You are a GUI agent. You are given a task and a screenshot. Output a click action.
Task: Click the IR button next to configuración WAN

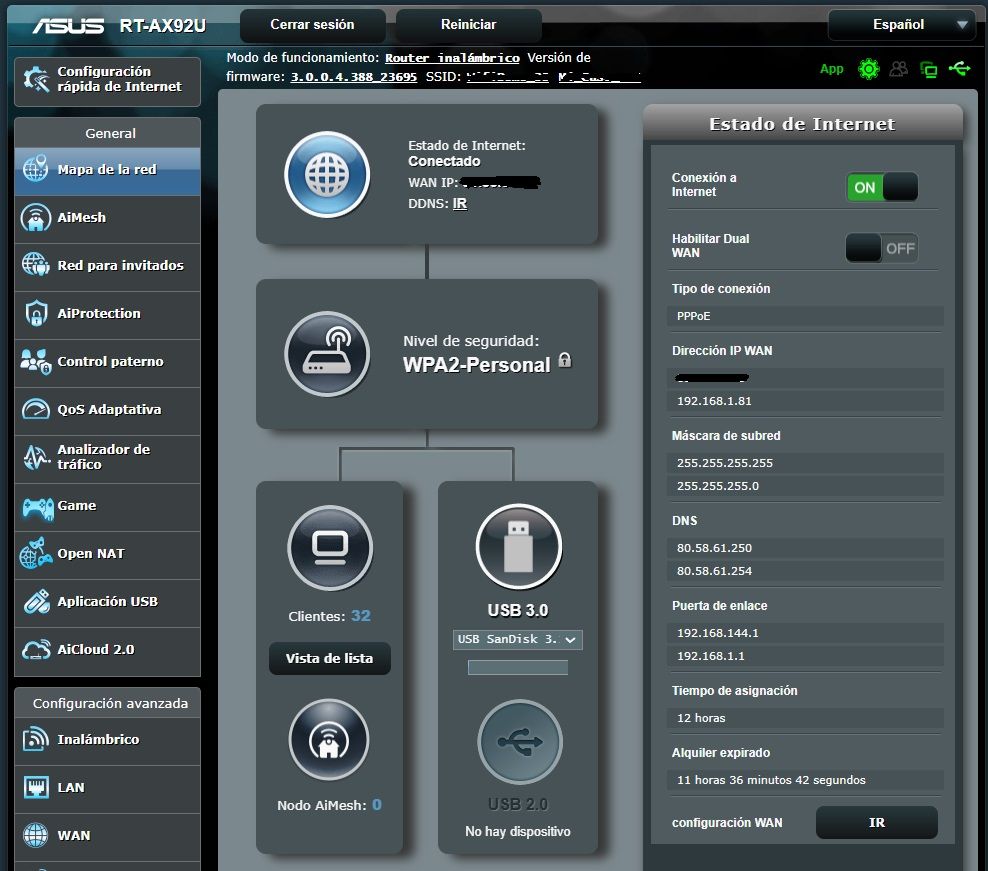click(x=876, y=822)
